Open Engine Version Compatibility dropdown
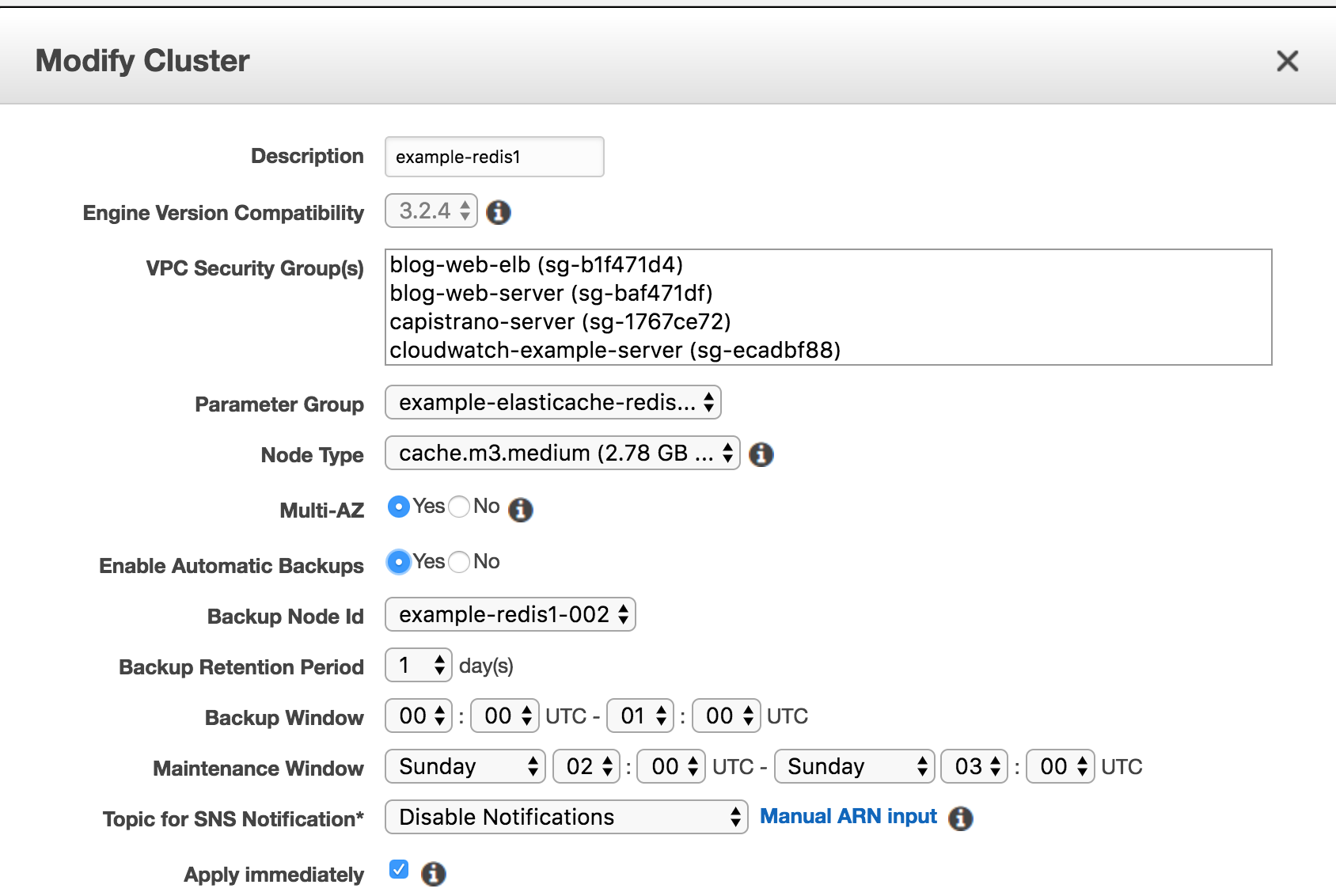Screen dimensions: 1336x896 431,211
